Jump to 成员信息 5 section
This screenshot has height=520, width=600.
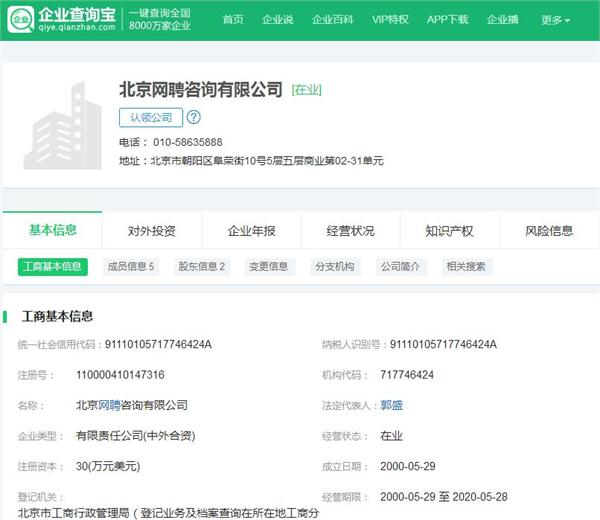pos(131,267)
